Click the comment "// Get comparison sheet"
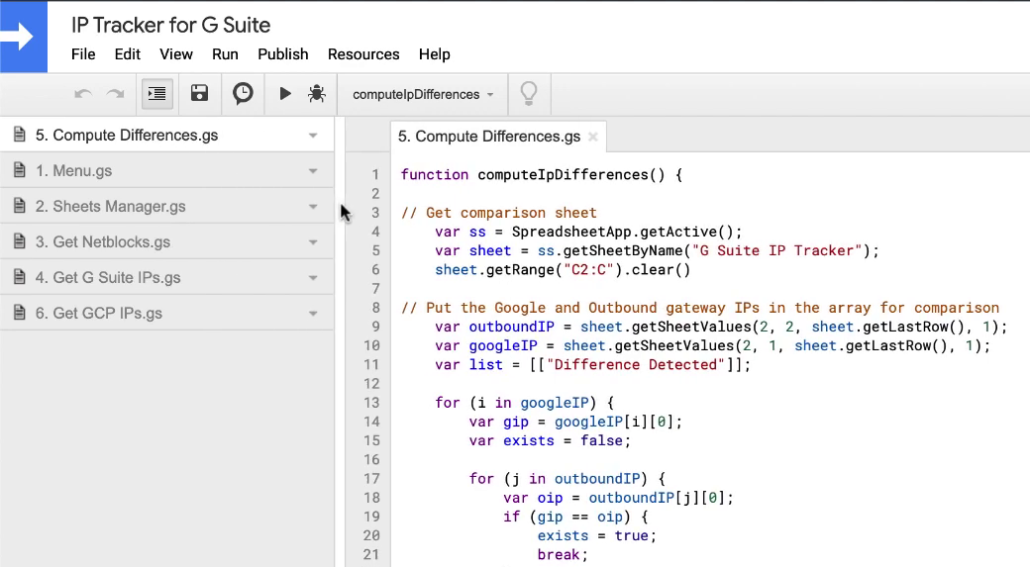 tap(499, 213)
